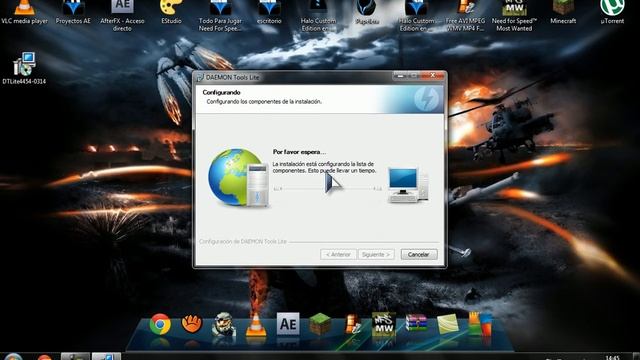The width and height of the screenshot is (640, 360).
Task: Close the DAEMON Tools Lite installer window
Action: pyautogui.click(x=432, y=76)
